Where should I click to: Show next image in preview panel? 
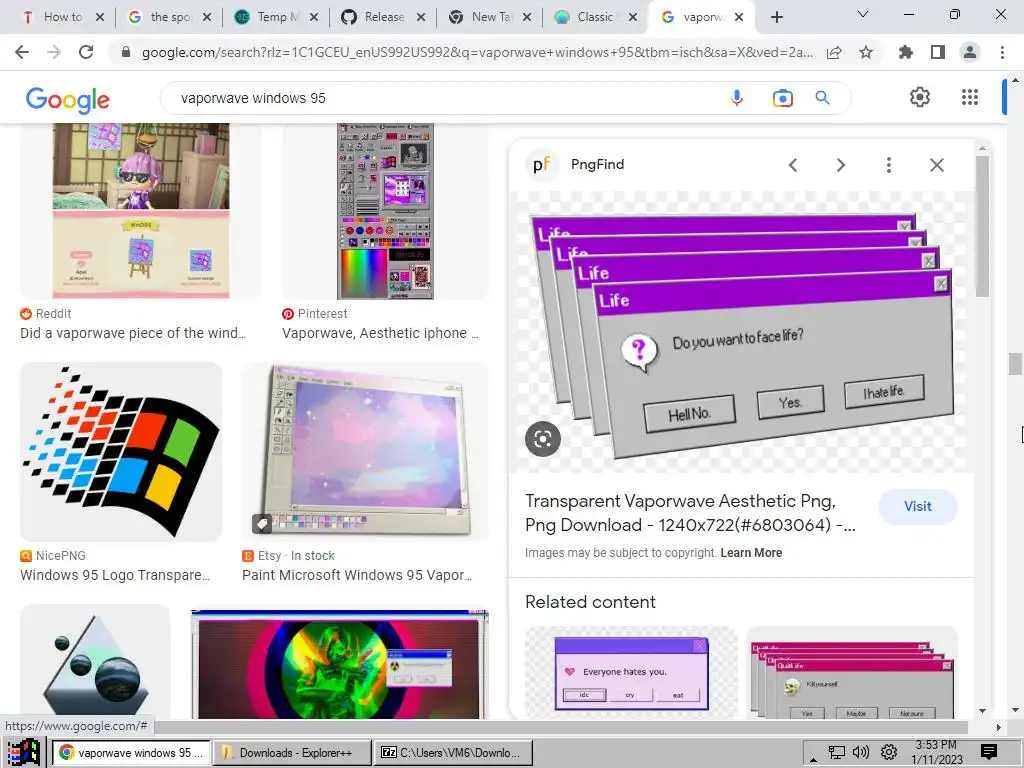click(840, 165)
